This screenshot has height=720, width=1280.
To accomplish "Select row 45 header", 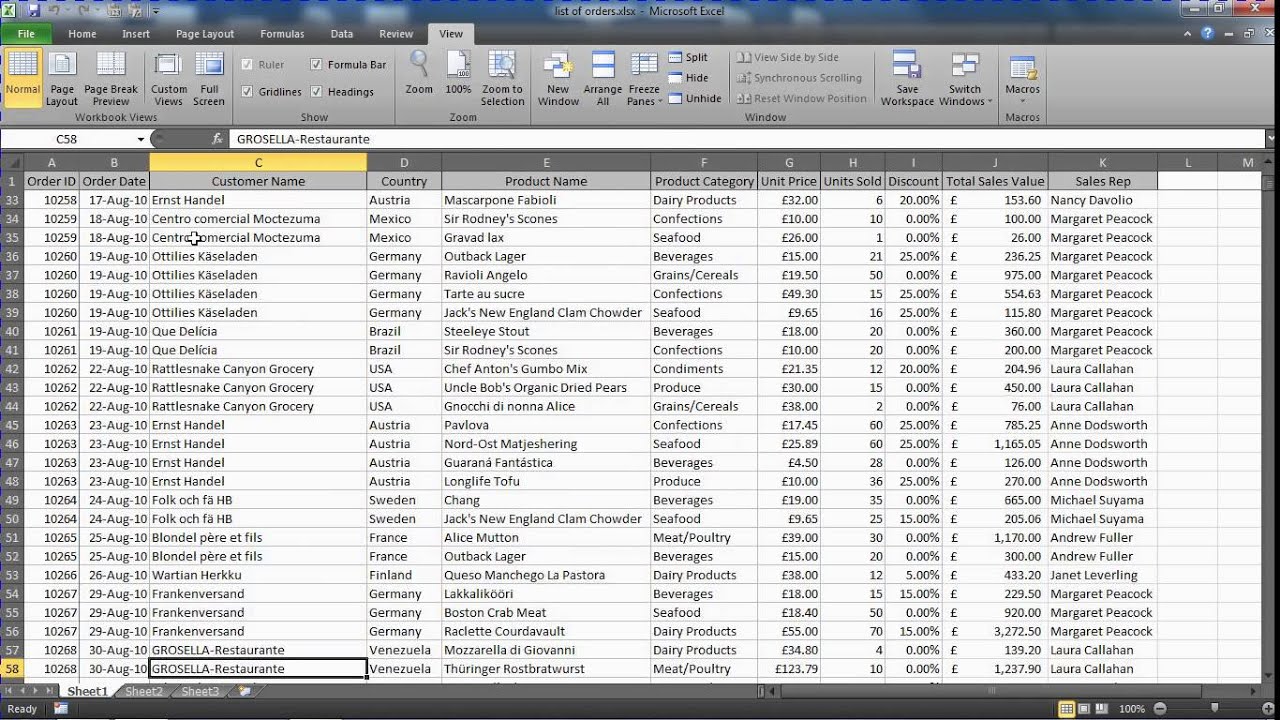I will coord(12,425).
